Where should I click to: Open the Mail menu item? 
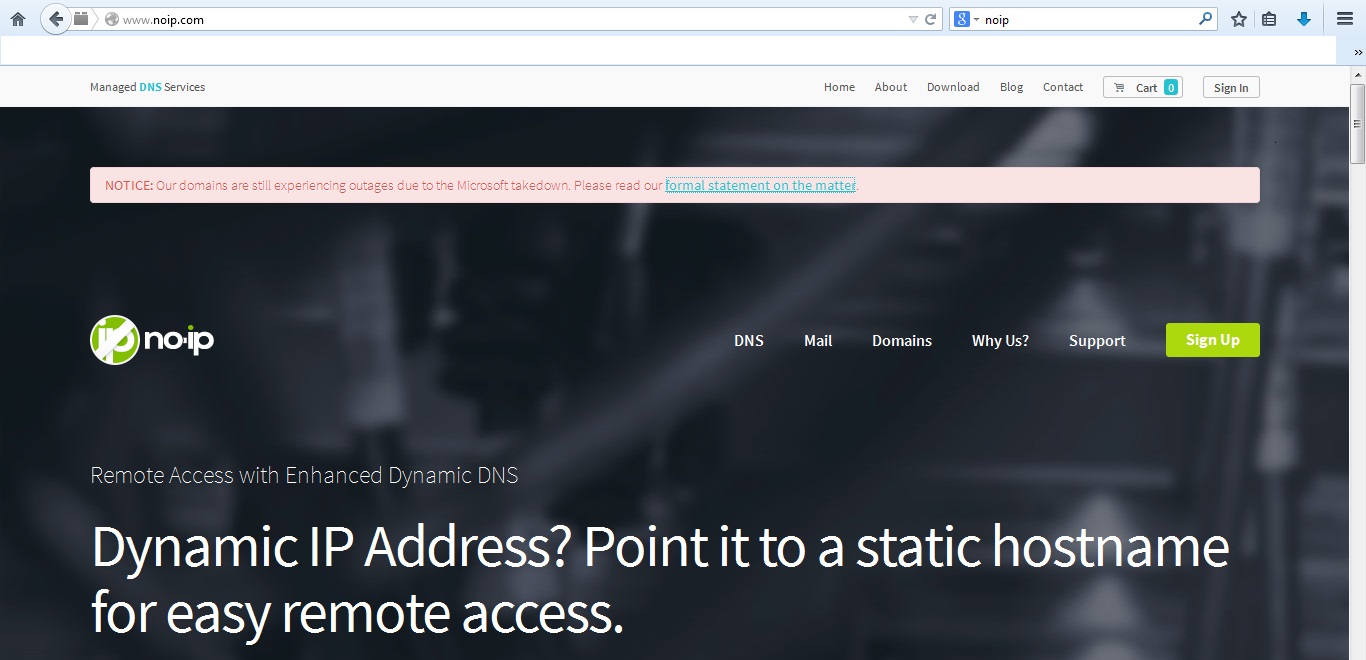point(818,341)
